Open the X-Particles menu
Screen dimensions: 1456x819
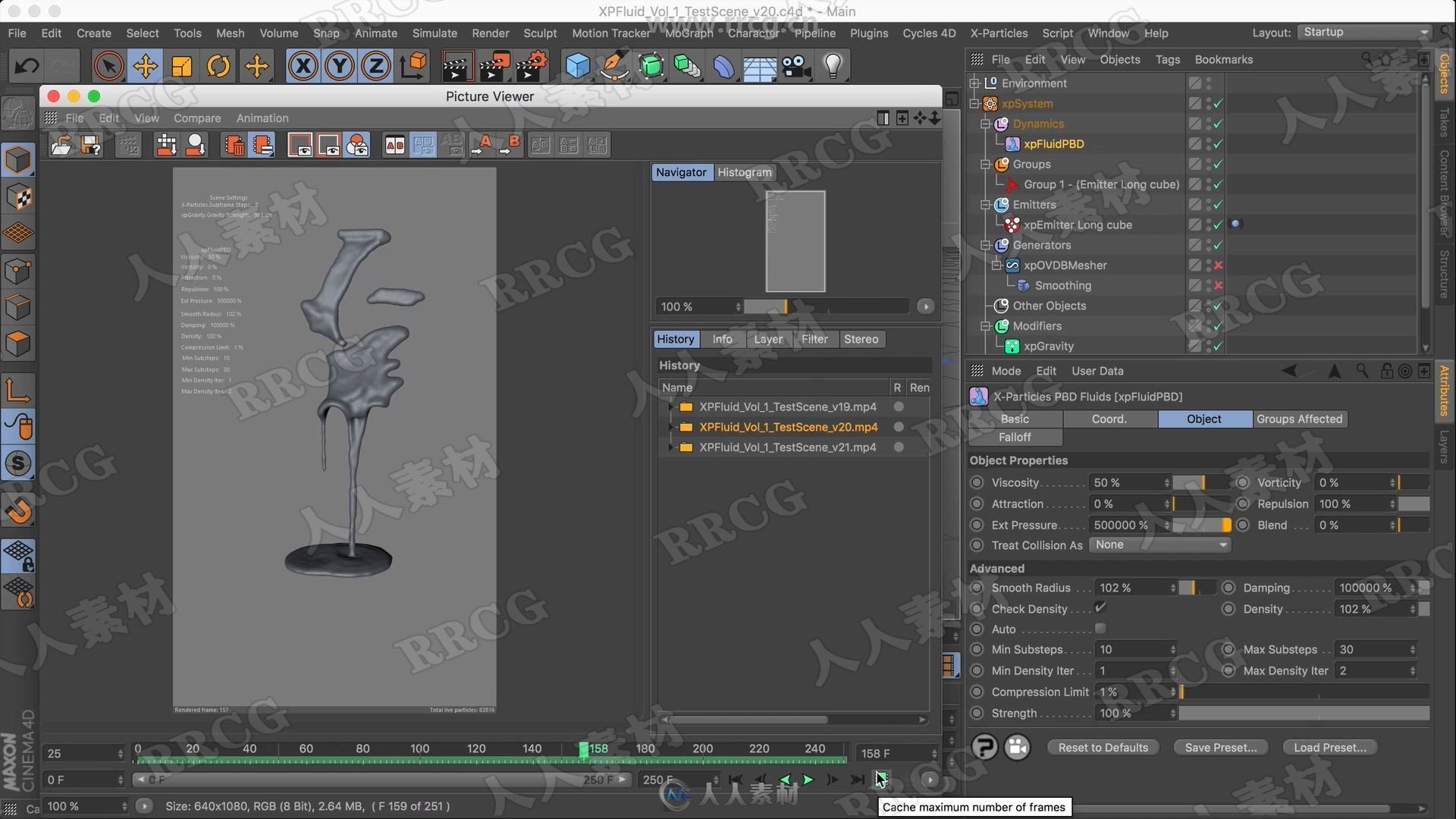tap(999, 33)
